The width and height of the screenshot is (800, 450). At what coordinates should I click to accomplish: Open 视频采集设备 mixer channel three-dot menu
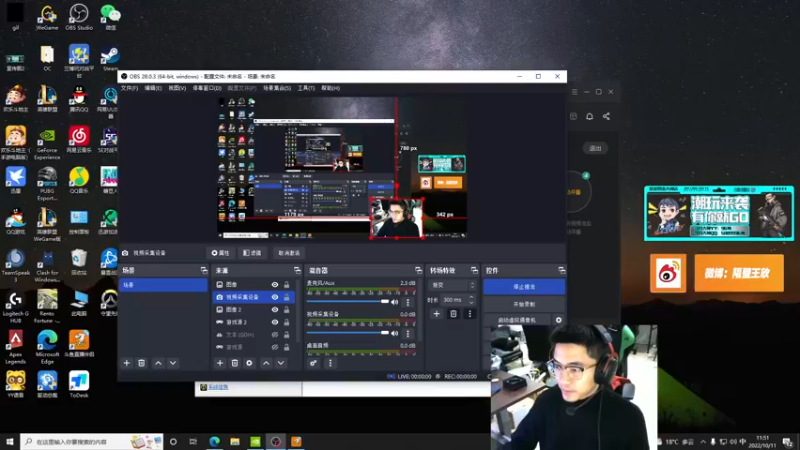[x=408, y=334]
